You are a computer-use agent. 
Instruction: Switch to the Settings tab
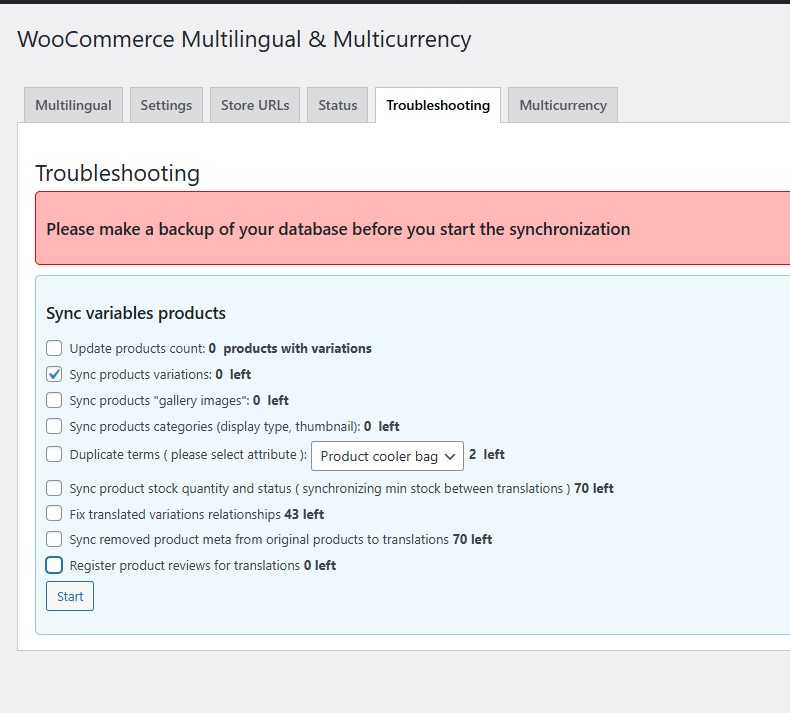click(166, 105)
